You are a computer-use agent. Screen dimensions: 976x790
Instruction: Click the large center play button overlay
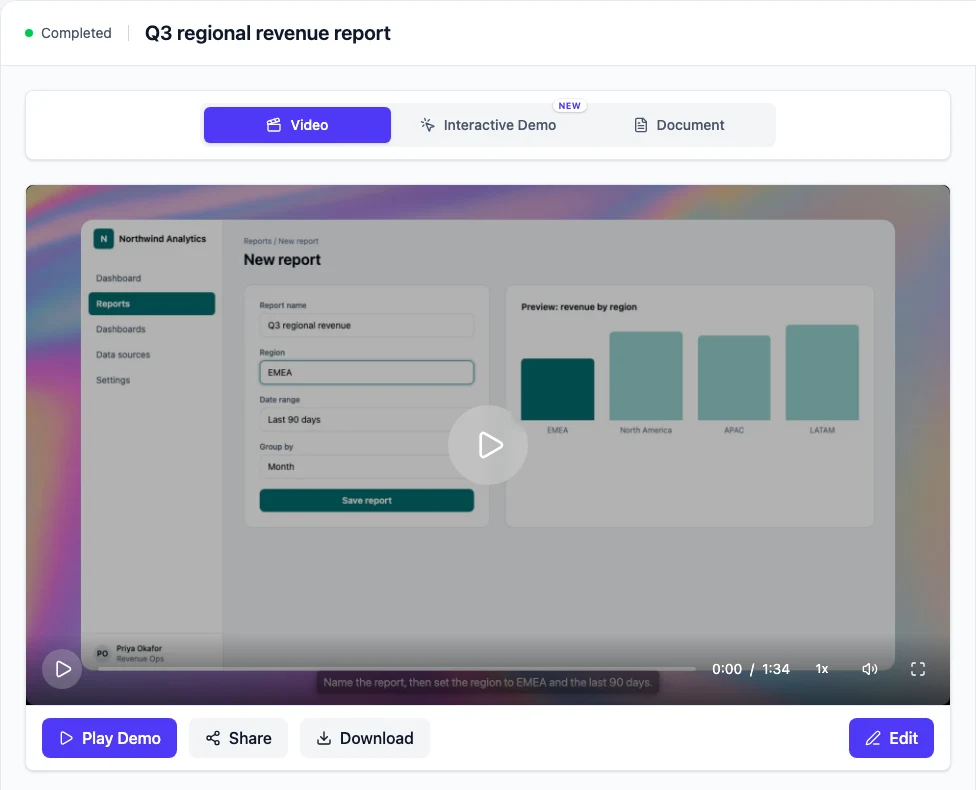[x=487, y=445]
